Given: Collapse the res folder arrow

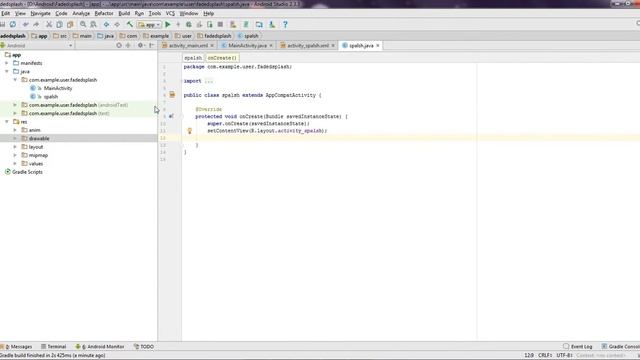Looking at the screenshot, I should coord(7,122).
